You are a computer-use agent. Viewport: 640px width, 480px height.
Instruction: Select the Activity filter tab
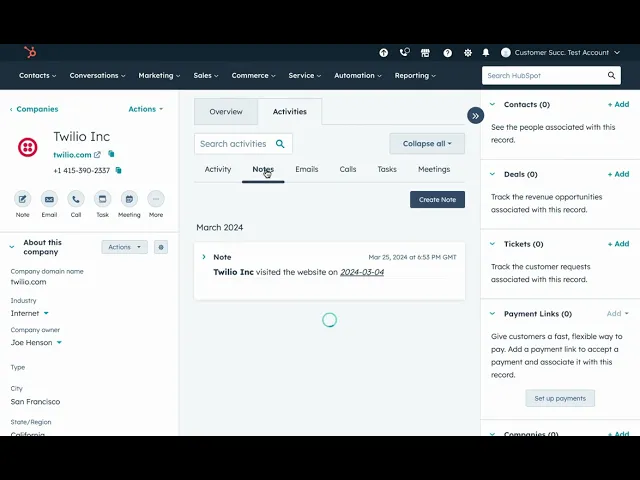click(218, 169)
